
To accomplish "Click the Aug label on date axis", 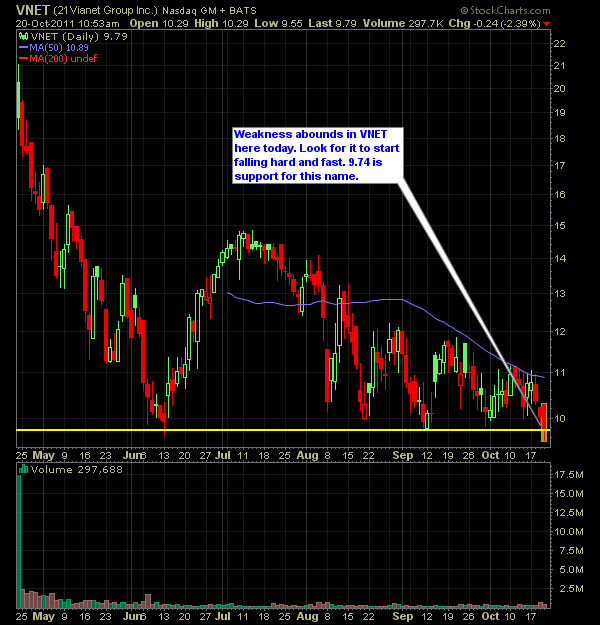I will [x=305, y=453].
